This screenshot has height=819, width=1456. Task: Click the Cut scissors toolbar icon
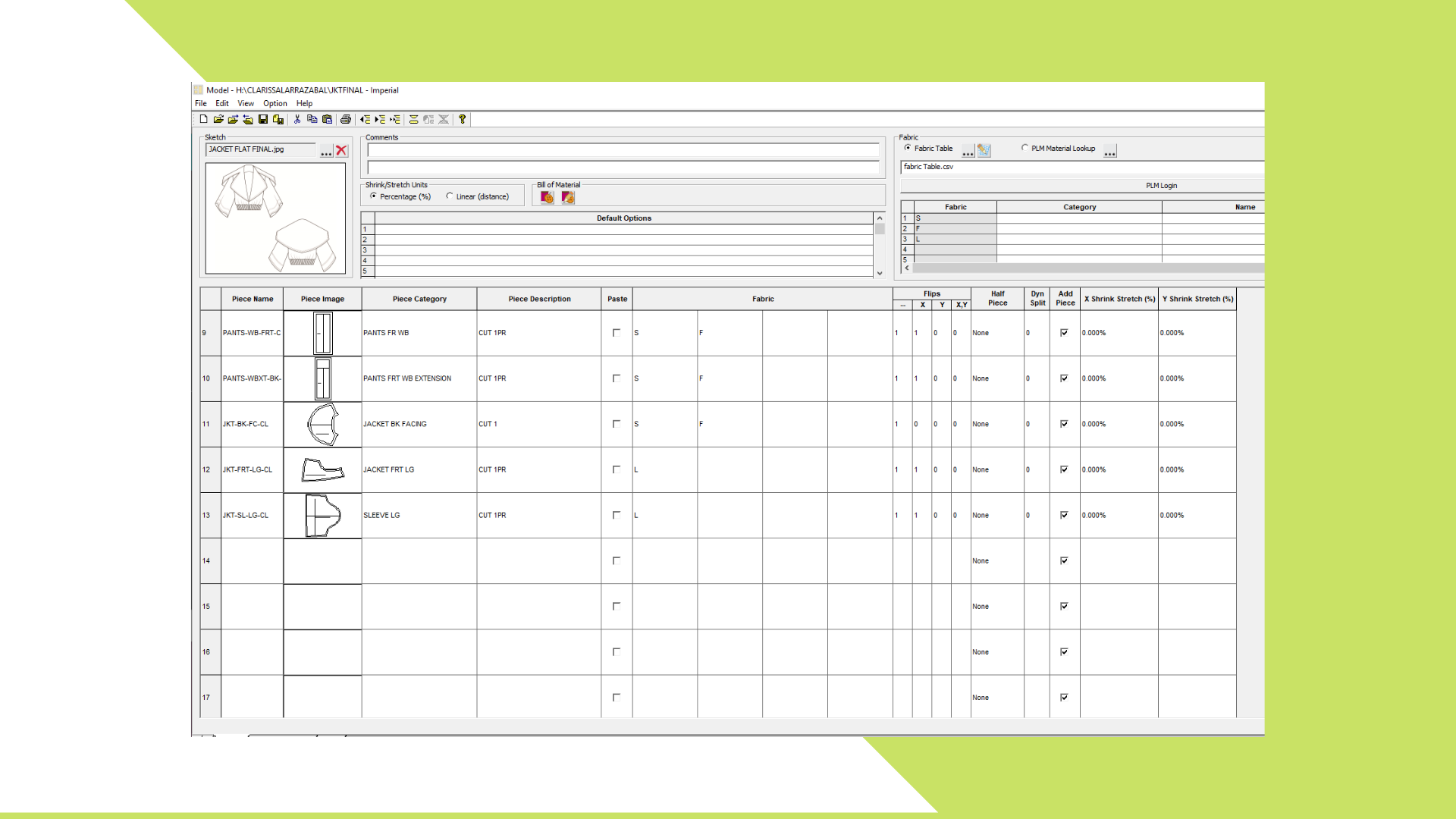point(297,119)
